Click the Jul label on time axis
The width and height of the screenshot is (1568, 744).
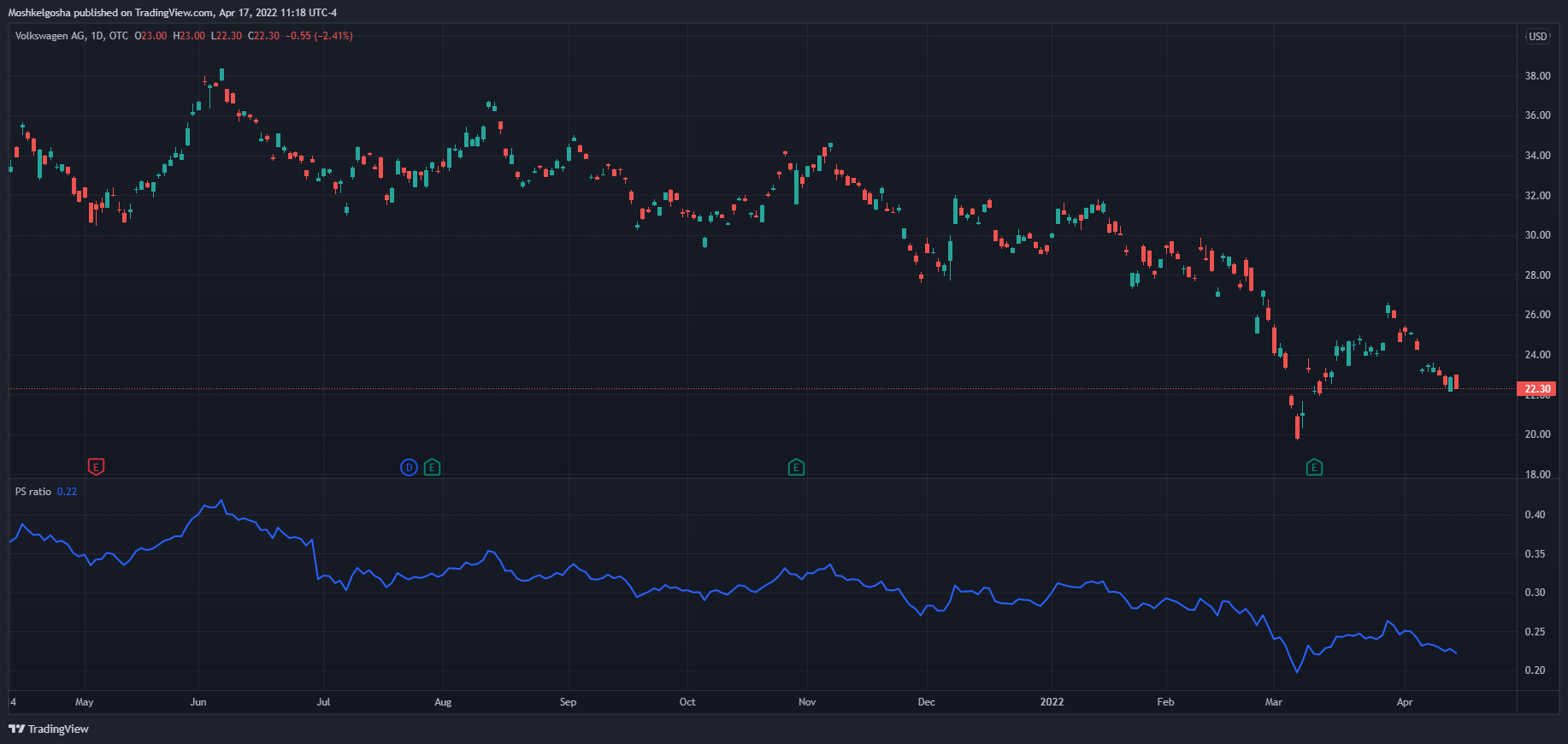coord(323,702)
